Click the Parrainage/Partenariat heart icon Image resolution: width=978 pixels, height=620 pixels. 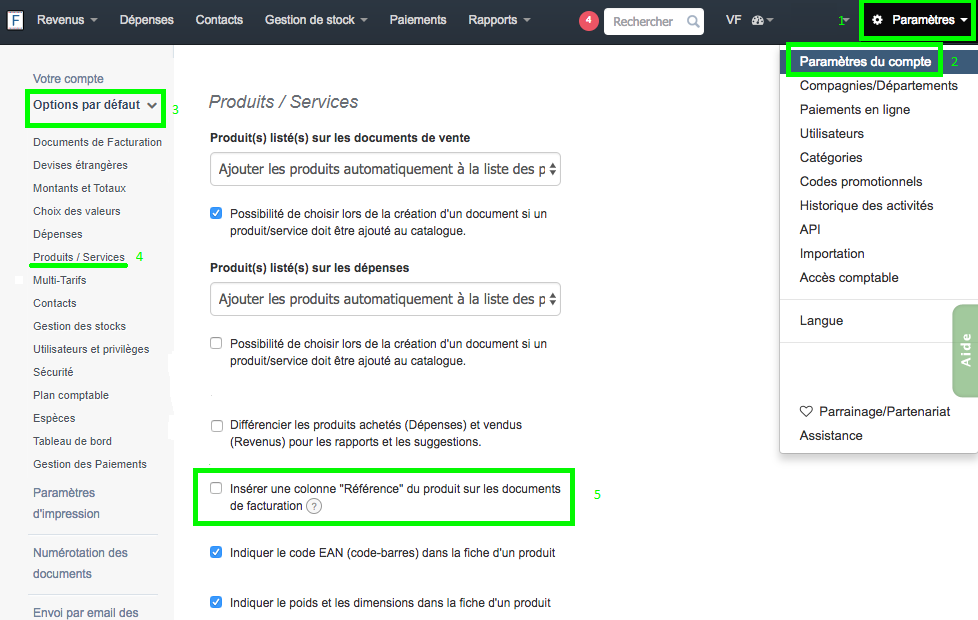coord(807,411)
